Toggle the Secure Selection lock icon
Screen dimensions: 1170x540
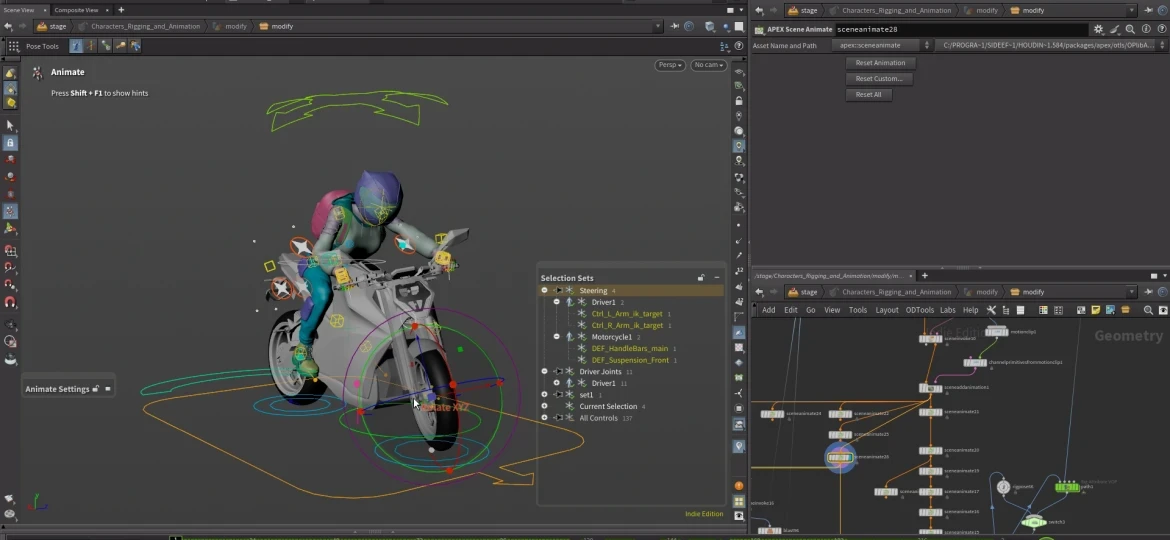click(10, 142)
